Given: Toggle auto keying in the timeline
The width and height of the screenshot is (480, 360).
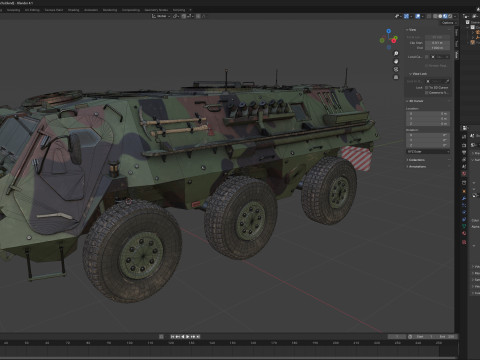Looking at the screenshot, I should pyautogui.click(x=161, y=337).
